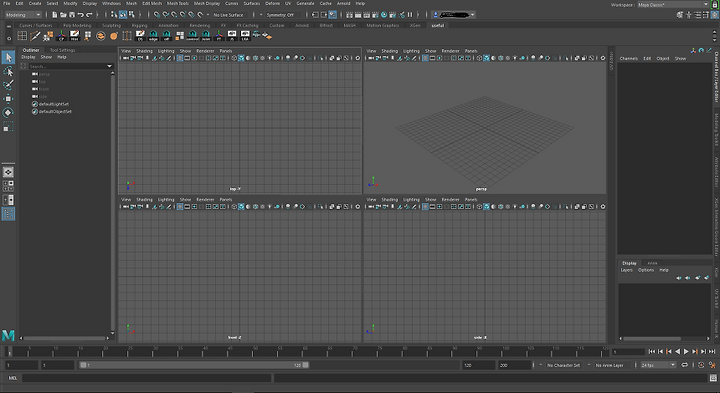Activate the Paint Selection tool
The height and width of the screenshot is (393, 720).
coord(8,85)
